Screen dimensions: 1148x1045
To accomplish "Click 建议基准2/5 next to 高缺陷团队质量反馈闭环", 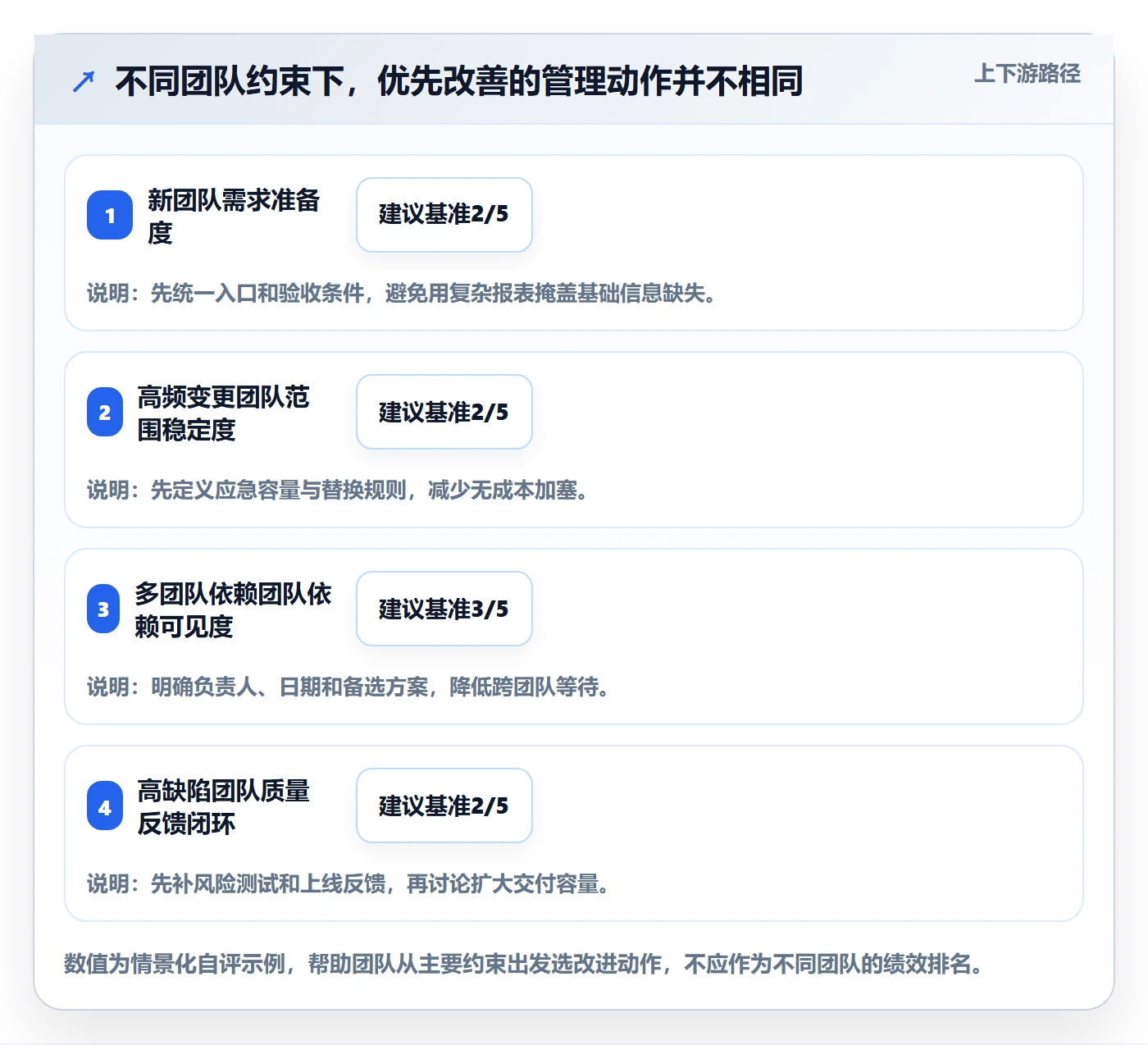I will click(x=444, y=805).
